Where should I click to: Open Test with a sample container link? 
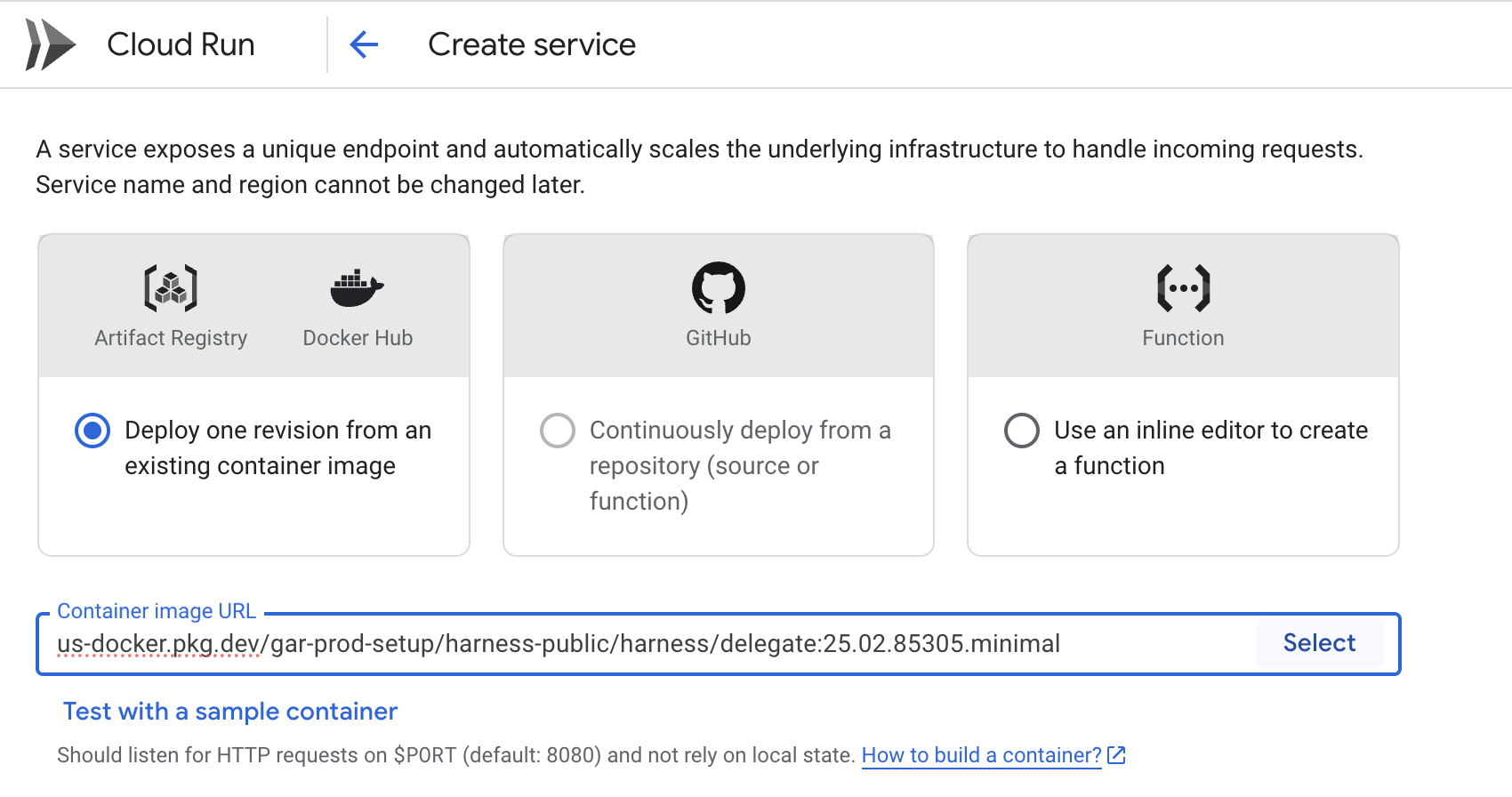tap(229, 712)
